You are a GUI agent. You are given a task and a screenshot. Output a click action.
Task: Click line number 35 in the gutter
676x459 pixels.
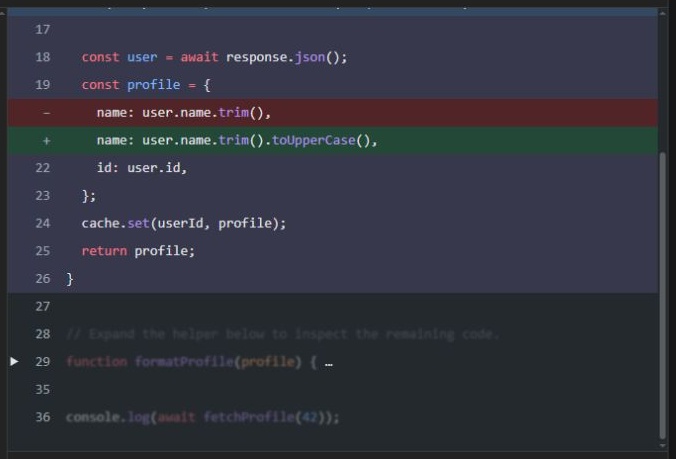[x=43, y=389]
